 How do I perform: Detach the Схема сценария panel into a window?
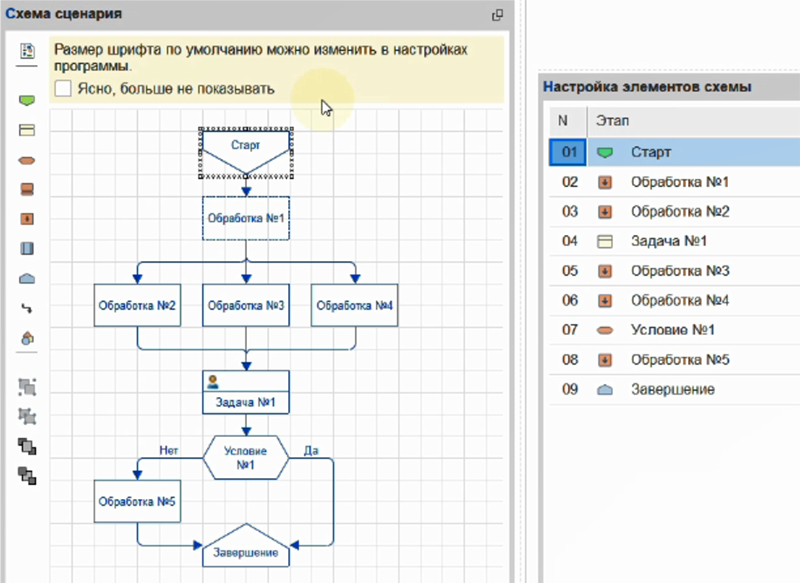[497, 15]
